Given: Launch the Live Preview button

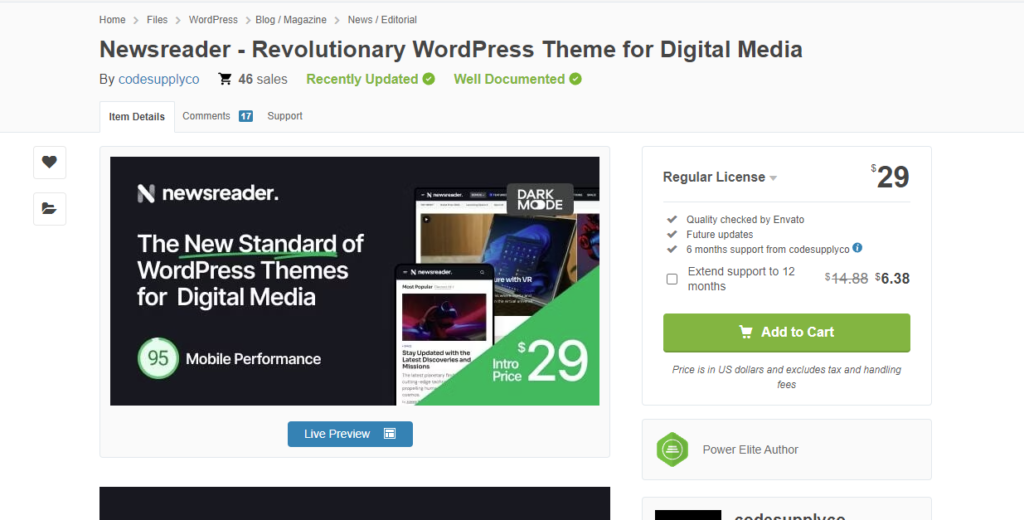Looking at the screenshot, I should pyautogui.click(x=350, y=434).
